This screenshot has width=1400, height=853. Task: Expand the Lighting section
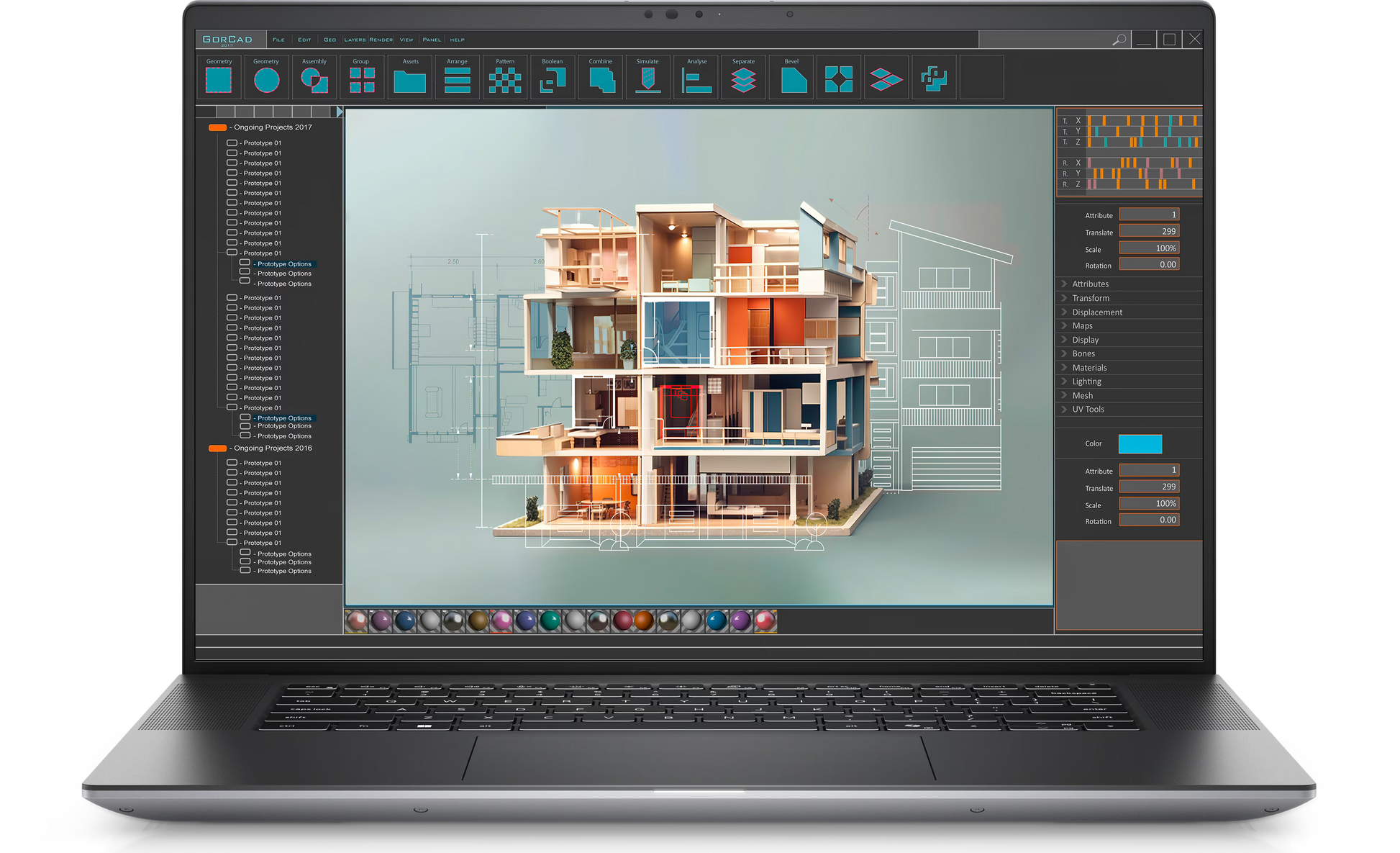pos(1086,382)
